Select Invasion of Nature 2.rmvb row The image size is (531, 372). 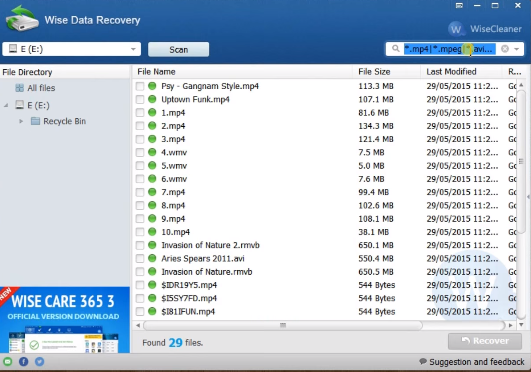point(325,245)
